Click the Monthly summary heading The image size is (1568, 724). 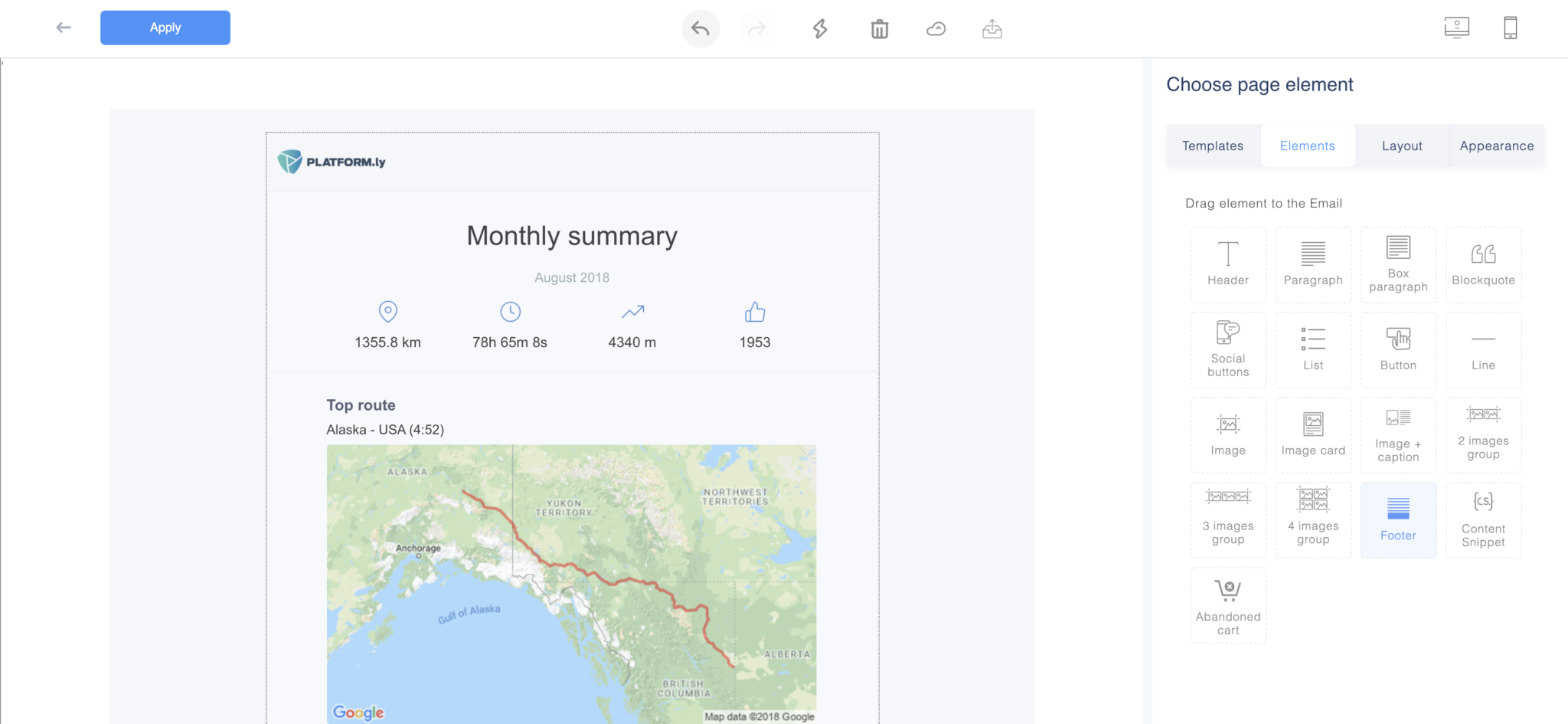coord(572,236)
